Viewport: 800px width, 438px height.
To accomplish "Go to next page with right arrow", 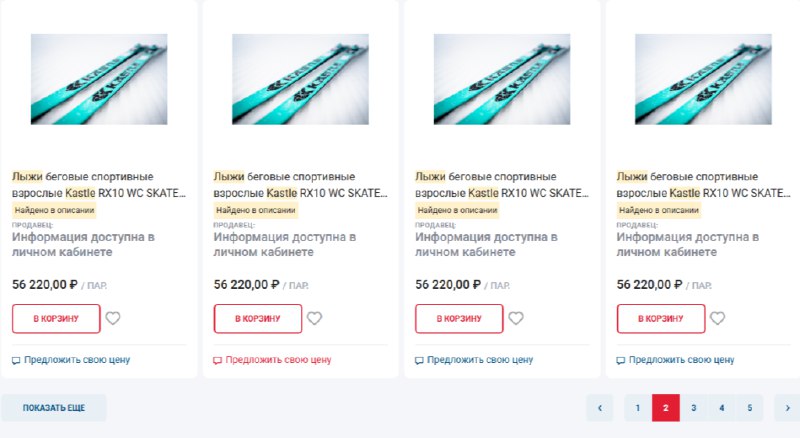I will click(x=788, y=407).
